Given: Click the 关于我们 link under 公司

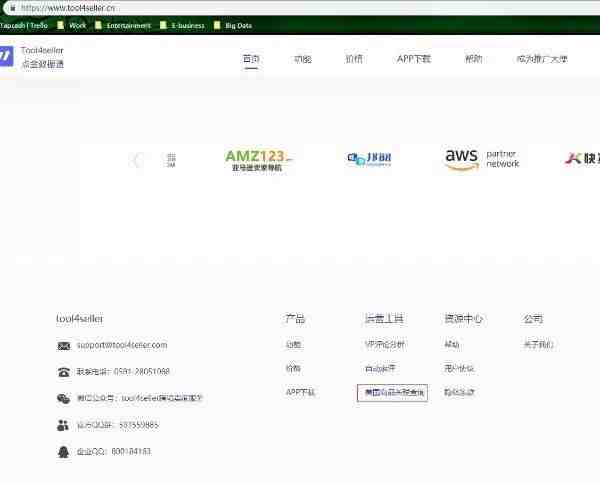Looking at the screenshot, I should [x=538, y=345].
